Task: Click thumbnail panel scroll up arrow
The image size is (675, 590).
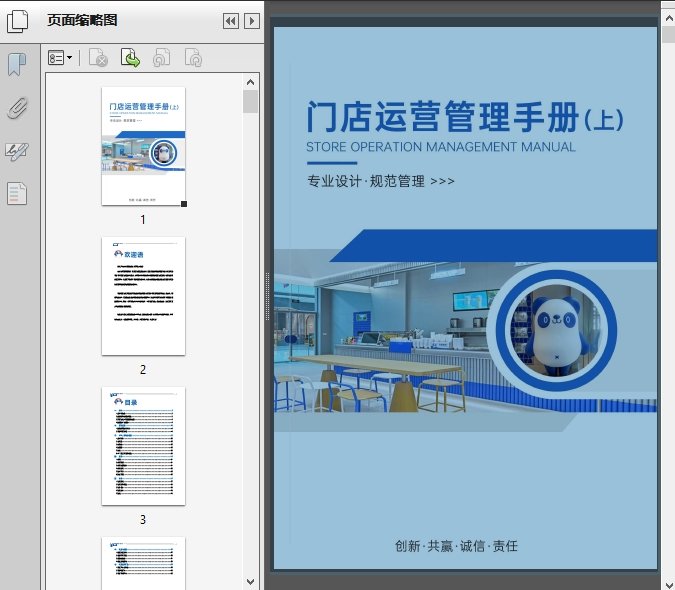Action: (251, 82)
